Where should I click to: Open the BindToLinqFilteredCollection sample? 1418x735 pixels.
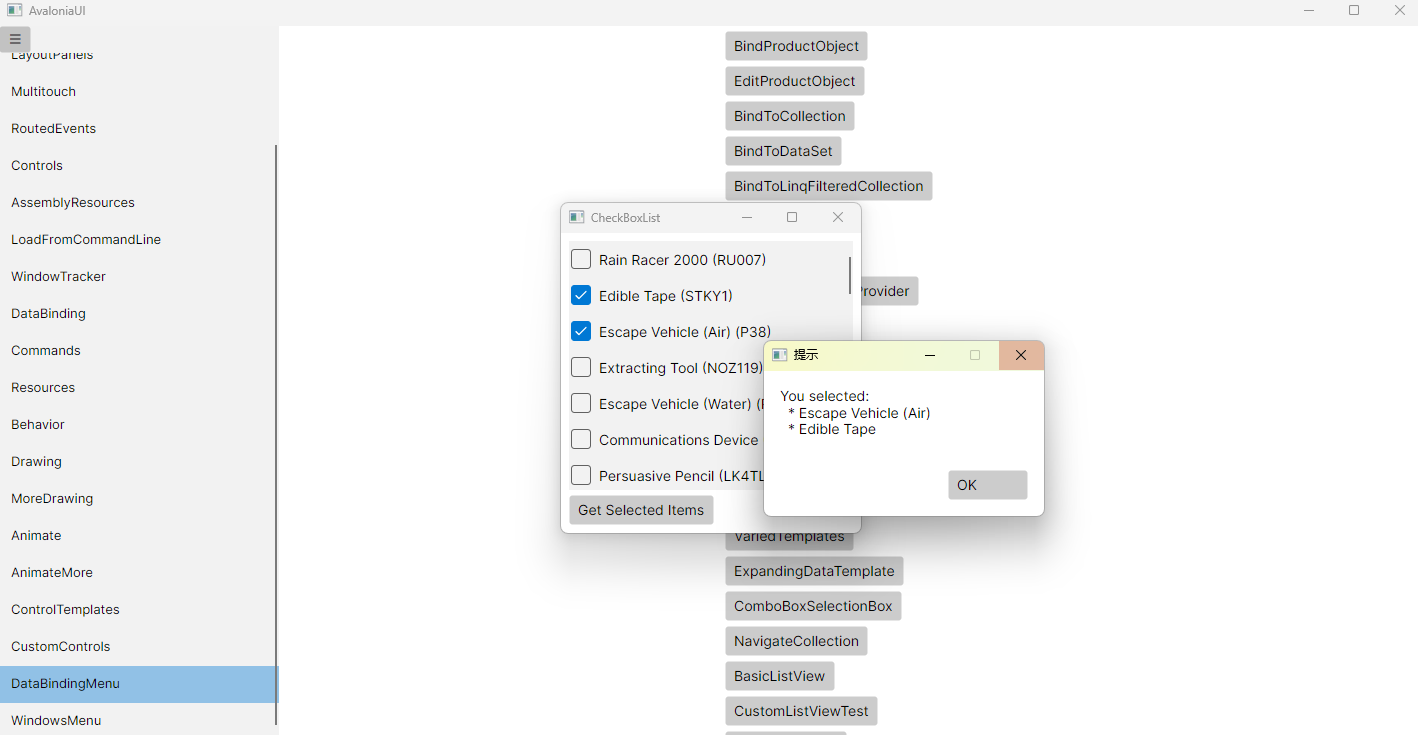829,186
